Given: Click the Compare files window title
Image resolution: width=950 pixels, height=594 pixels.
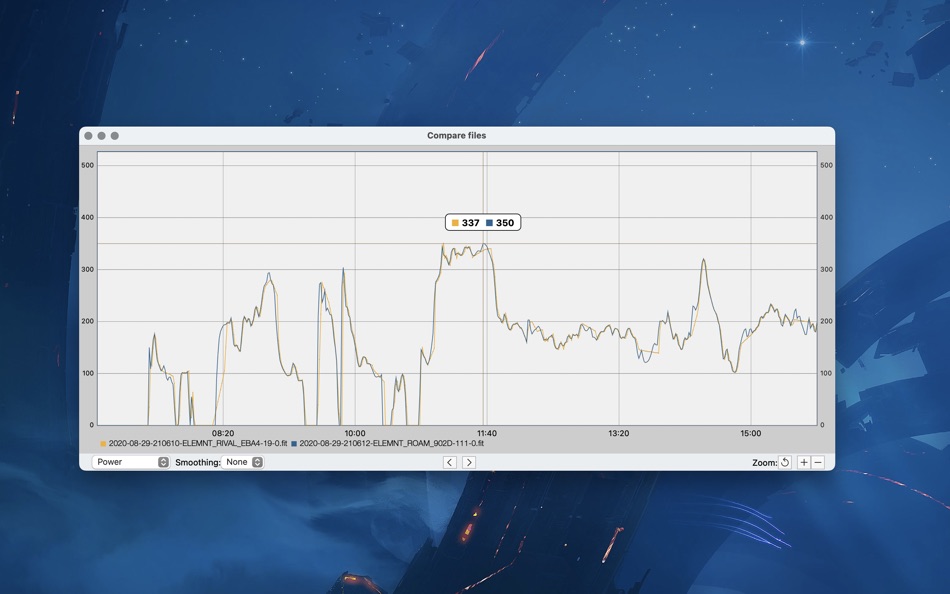Looking at the screenshot, I should [x=457, y=135].
